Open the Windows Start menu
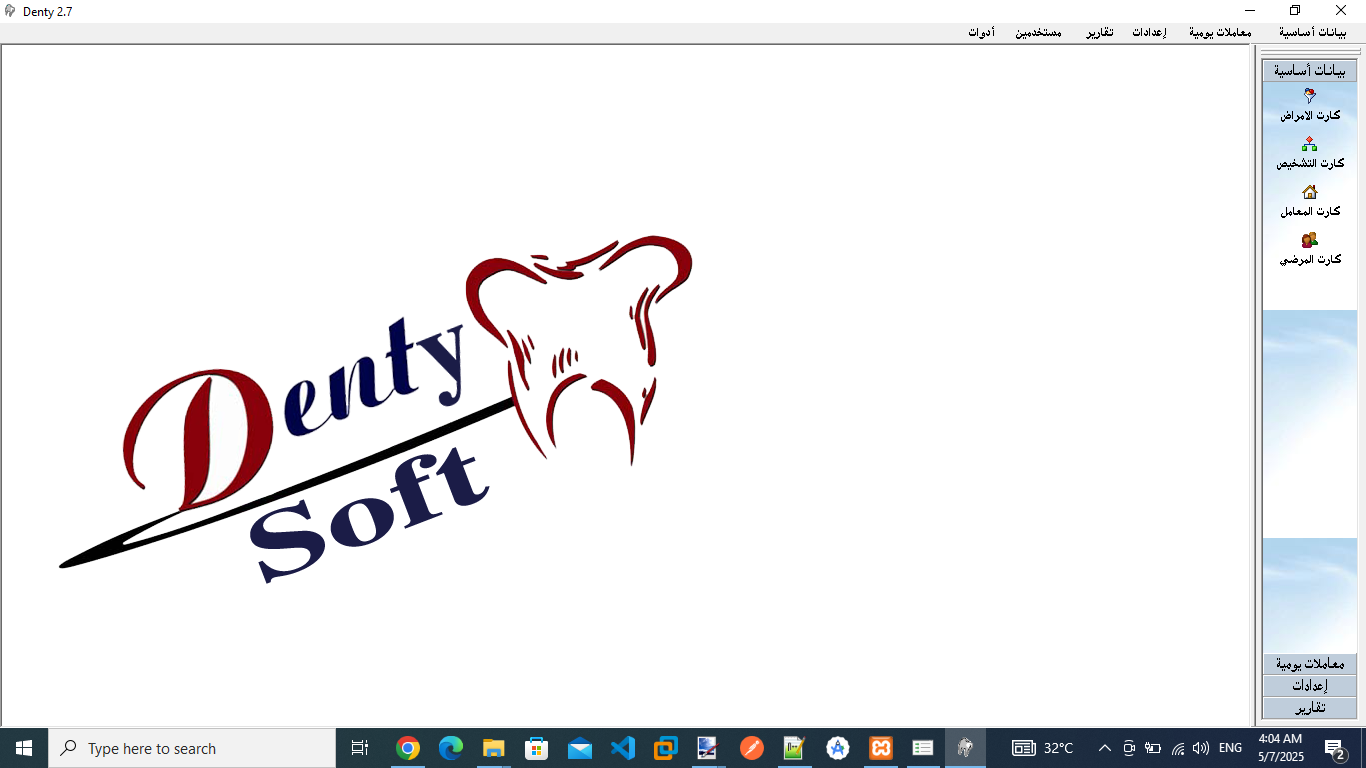 (24, 748)
